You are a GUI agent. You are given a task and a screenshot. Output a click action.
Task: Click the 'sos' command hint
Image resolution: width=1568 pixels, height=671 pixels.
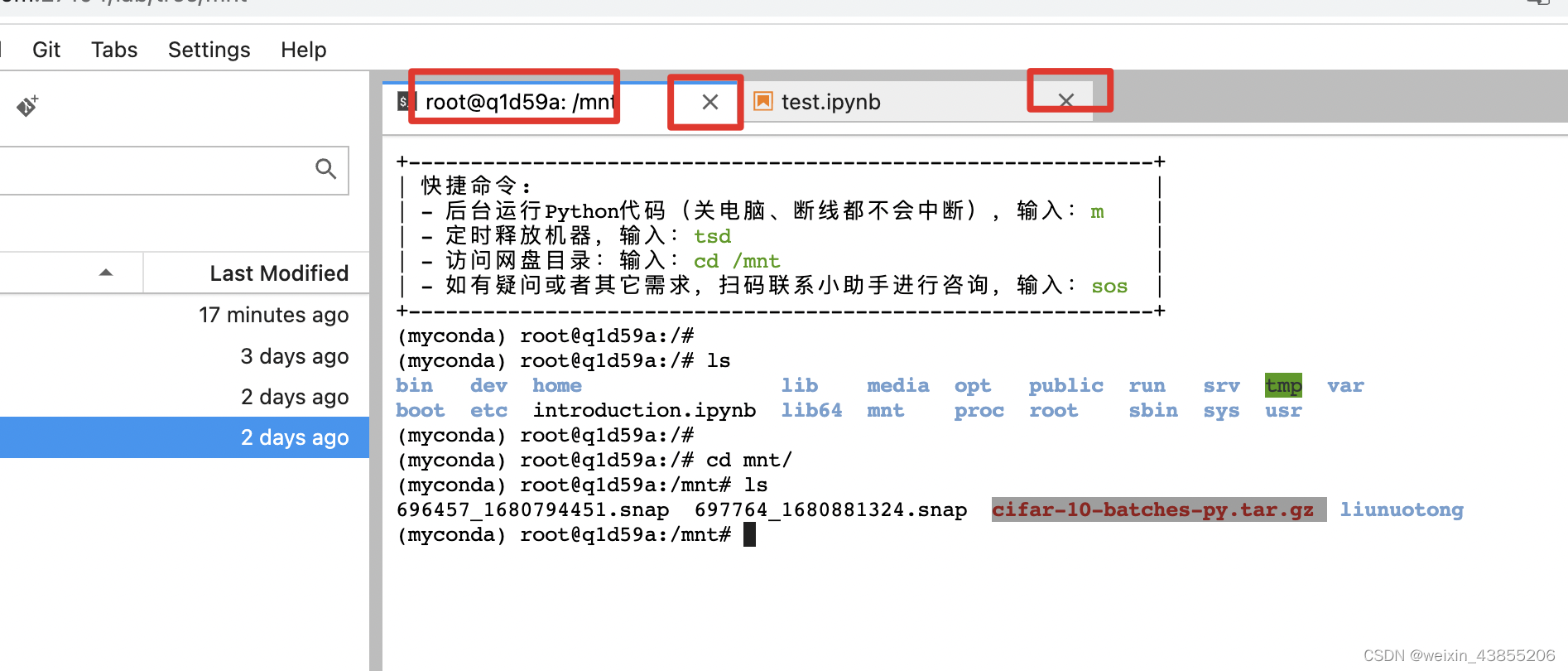pos(1109,287)
